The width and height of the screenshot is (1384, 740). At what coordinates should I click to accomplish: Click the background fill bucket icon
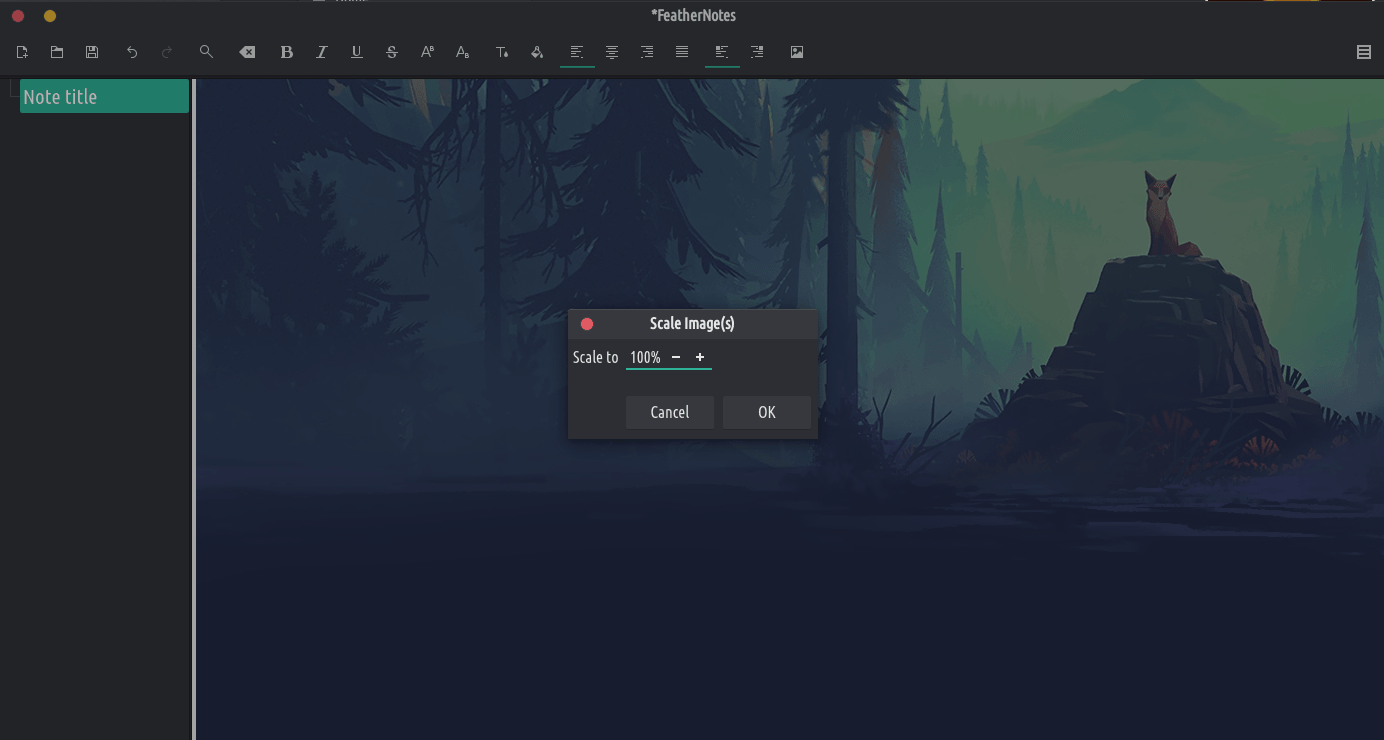(537, 52)
